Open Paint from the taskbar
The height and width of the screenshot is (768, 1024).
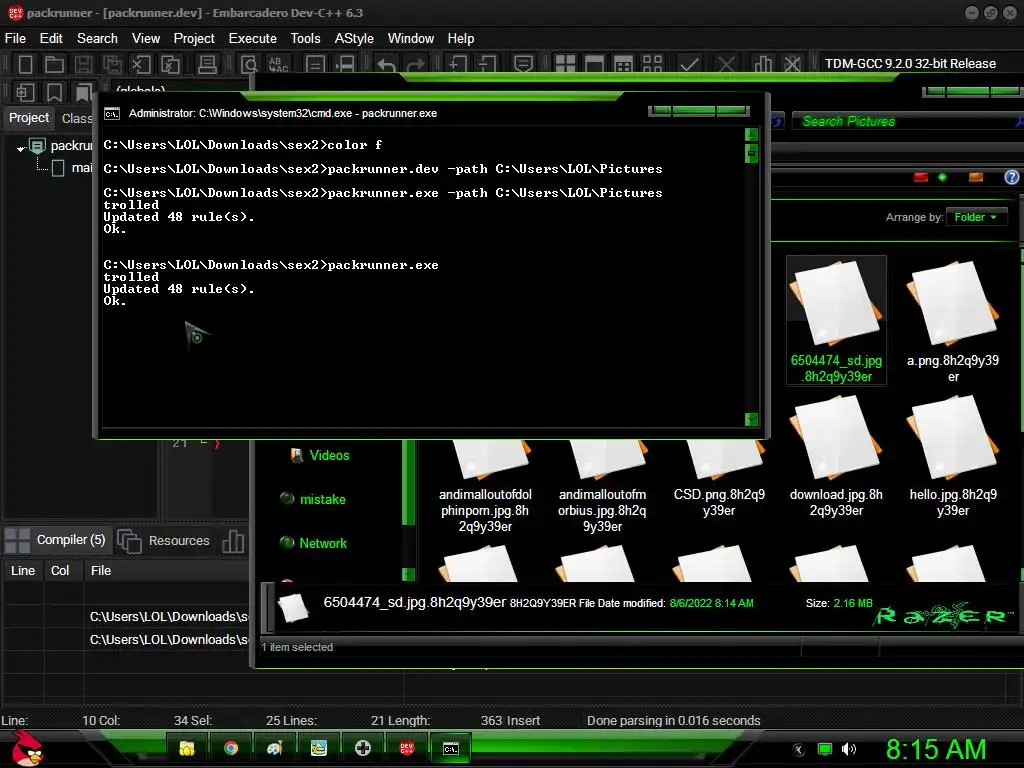tap(274, 748)
